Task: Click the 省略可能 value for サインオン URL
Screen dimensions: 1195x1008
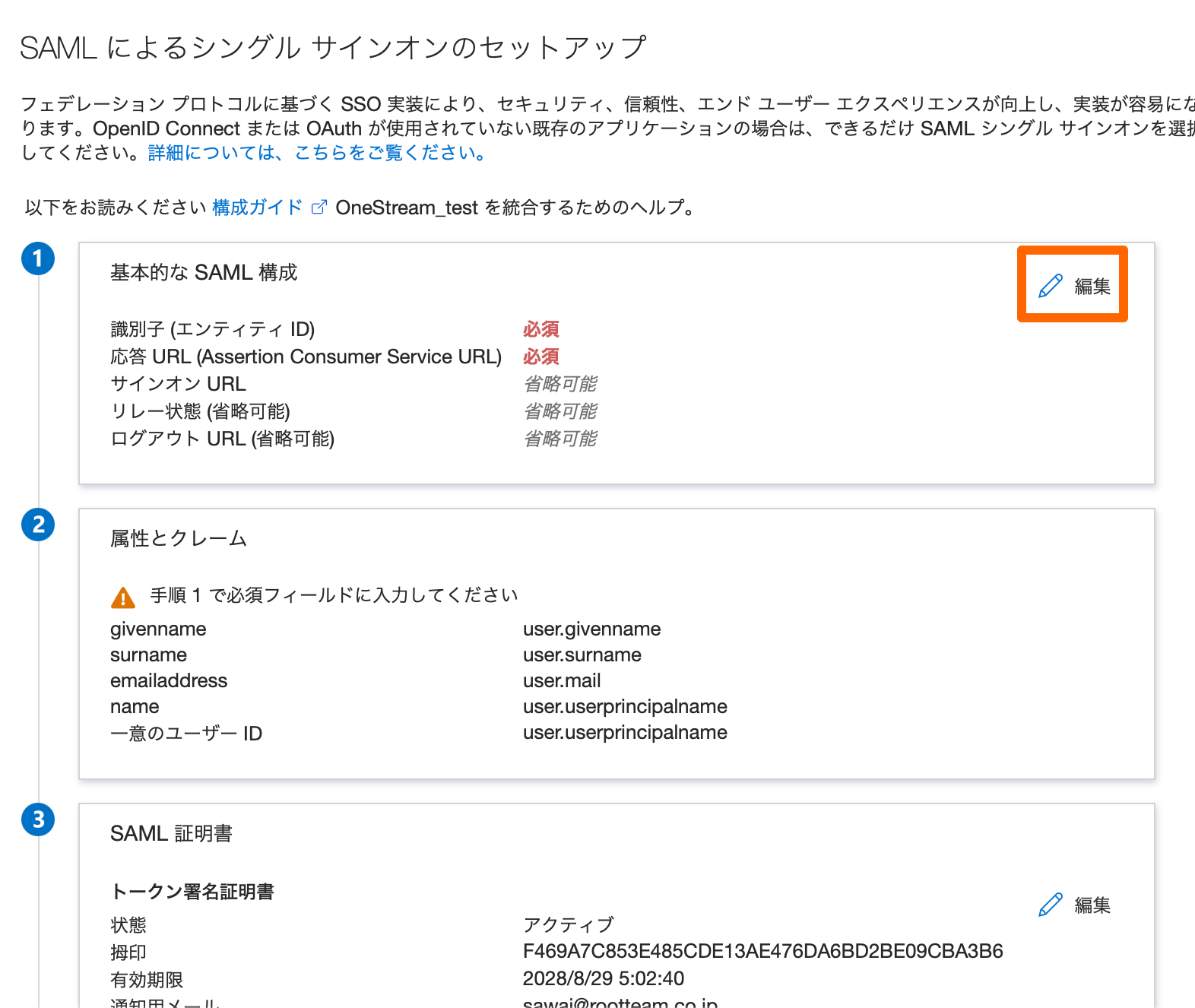Action: pos(560,384)
